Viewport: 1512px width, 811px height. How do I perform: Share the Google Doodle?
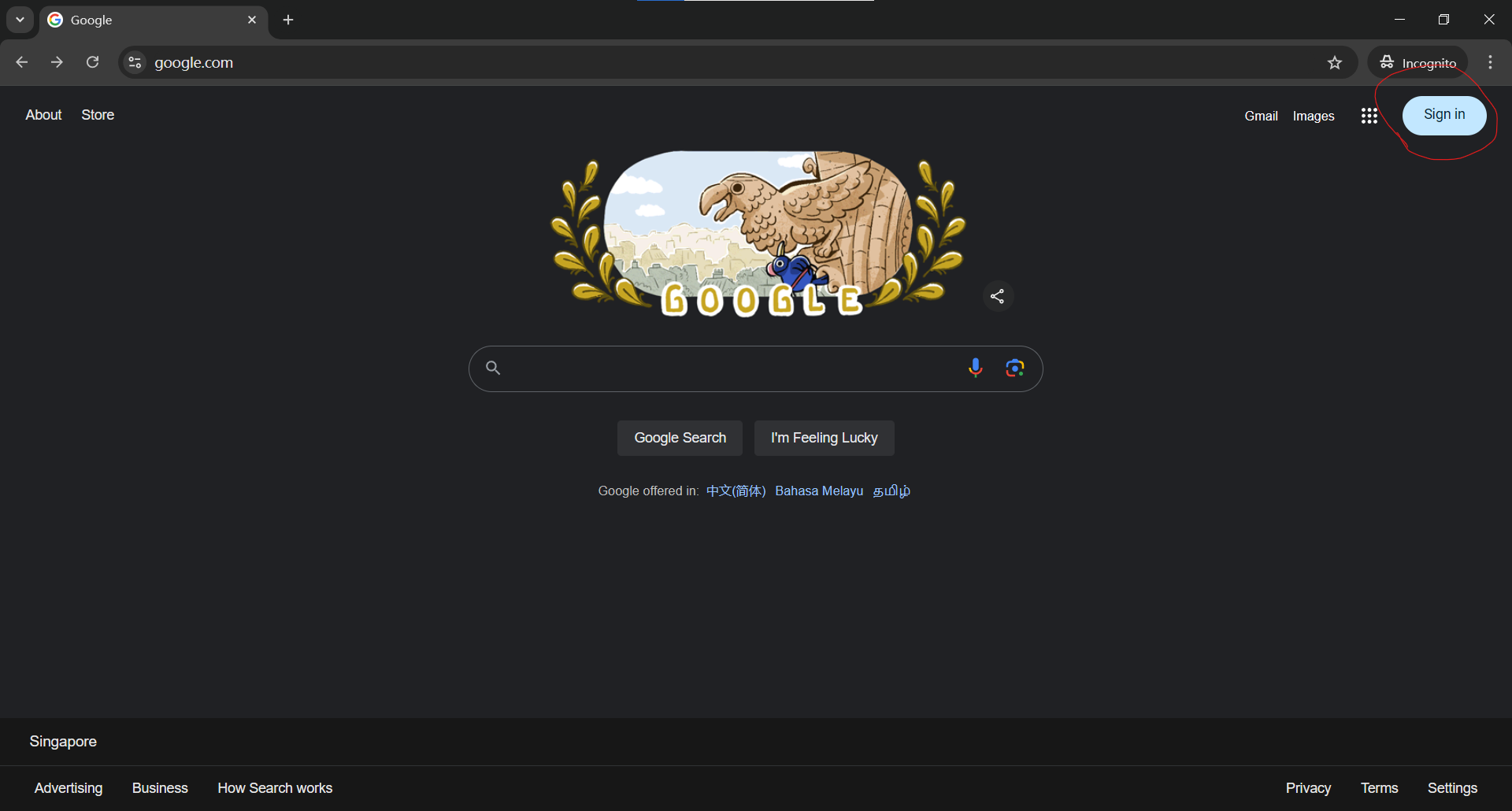click(997, 296)
